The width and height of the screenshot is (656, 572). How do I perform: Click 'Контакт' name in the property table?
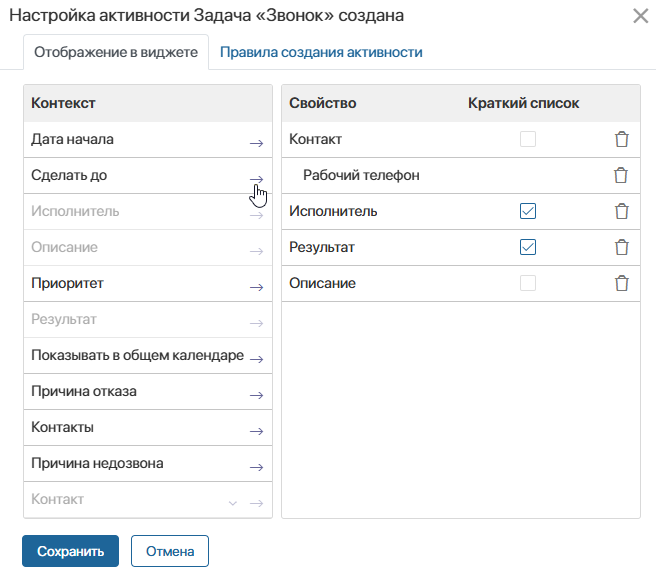coord(315,139)
